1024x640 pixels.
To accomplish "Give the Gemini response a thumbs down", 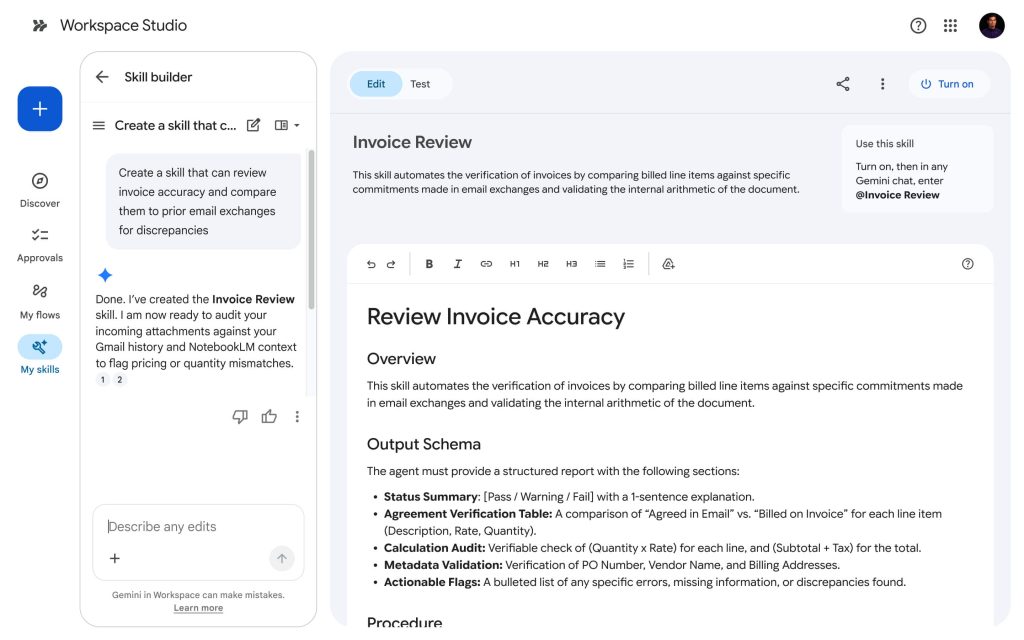I will pos(240,416).
